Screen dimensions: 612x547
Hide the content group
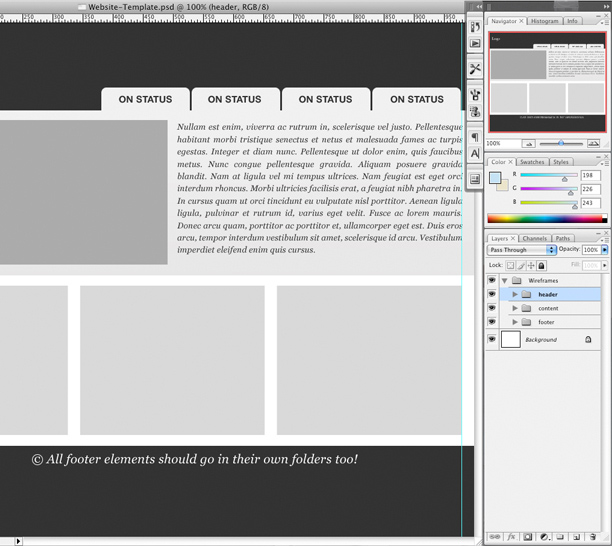click(x=492, y=308)
